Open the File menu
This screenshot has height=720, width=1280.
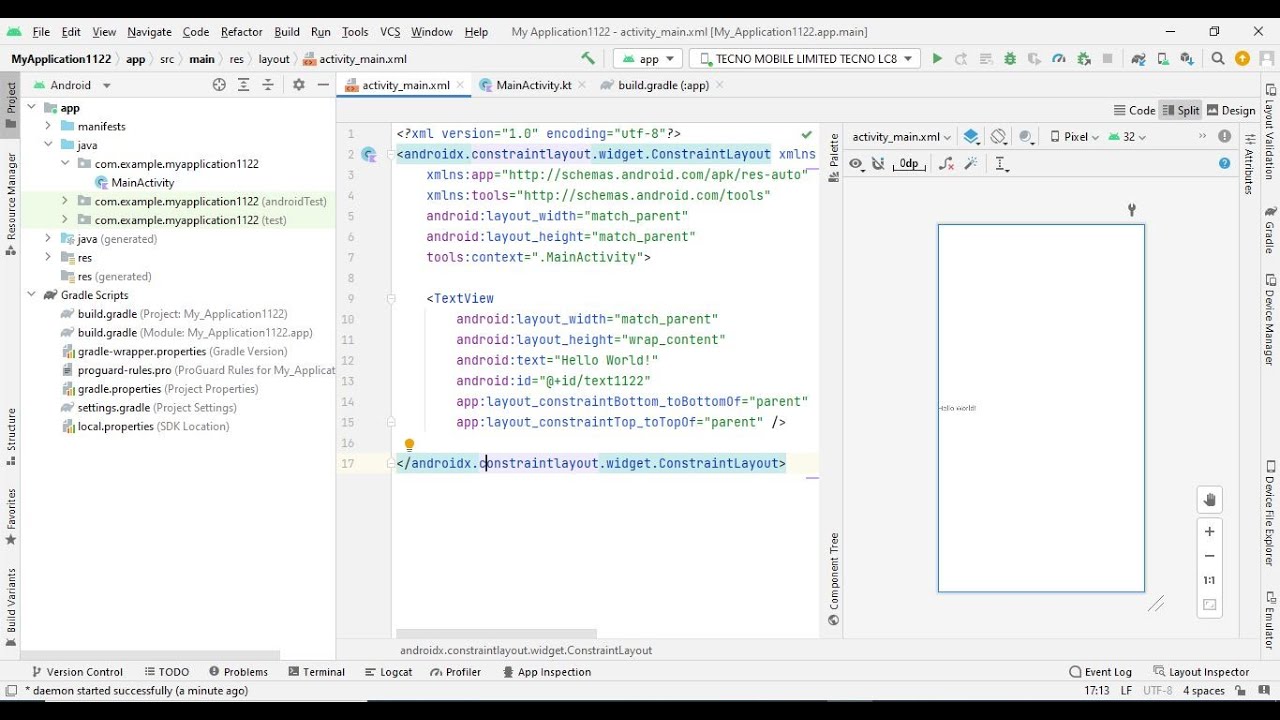pyautogui.click(x=41, y=32)
